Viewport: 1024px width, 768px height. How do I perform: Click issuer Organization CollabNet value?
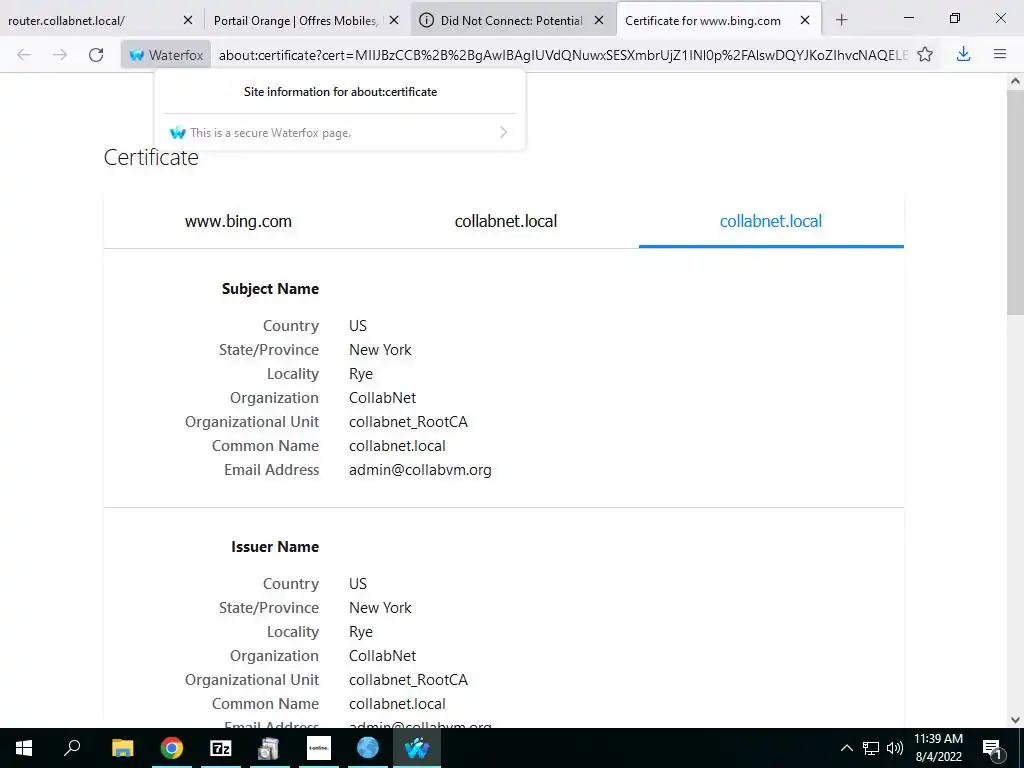tap(382, 656)
